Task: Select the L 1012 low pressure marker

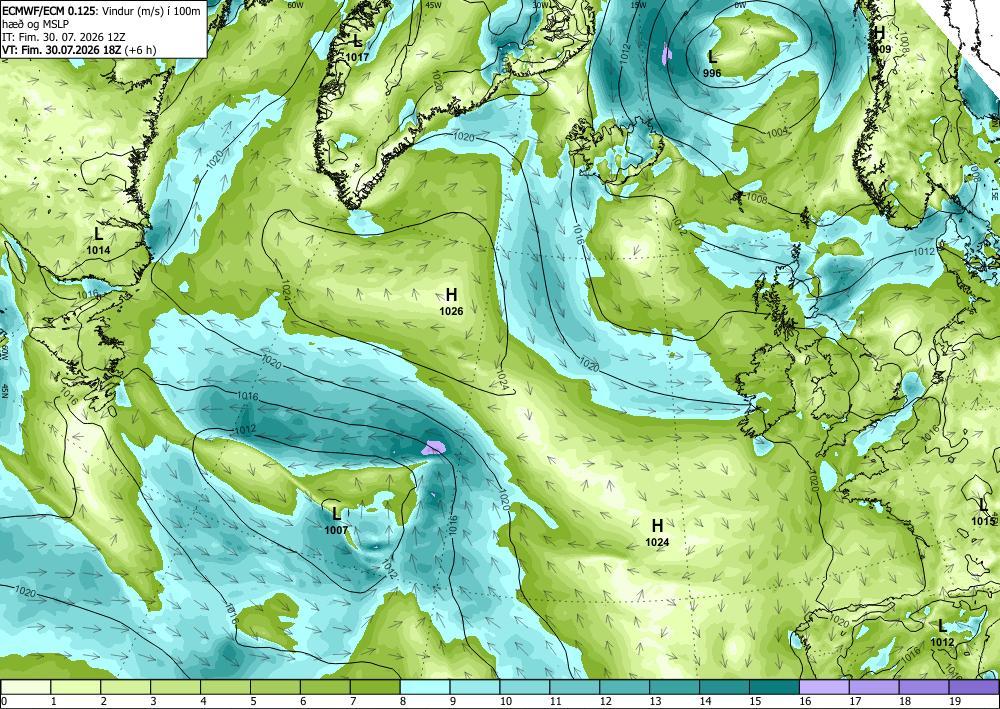Action: point(942,634)
